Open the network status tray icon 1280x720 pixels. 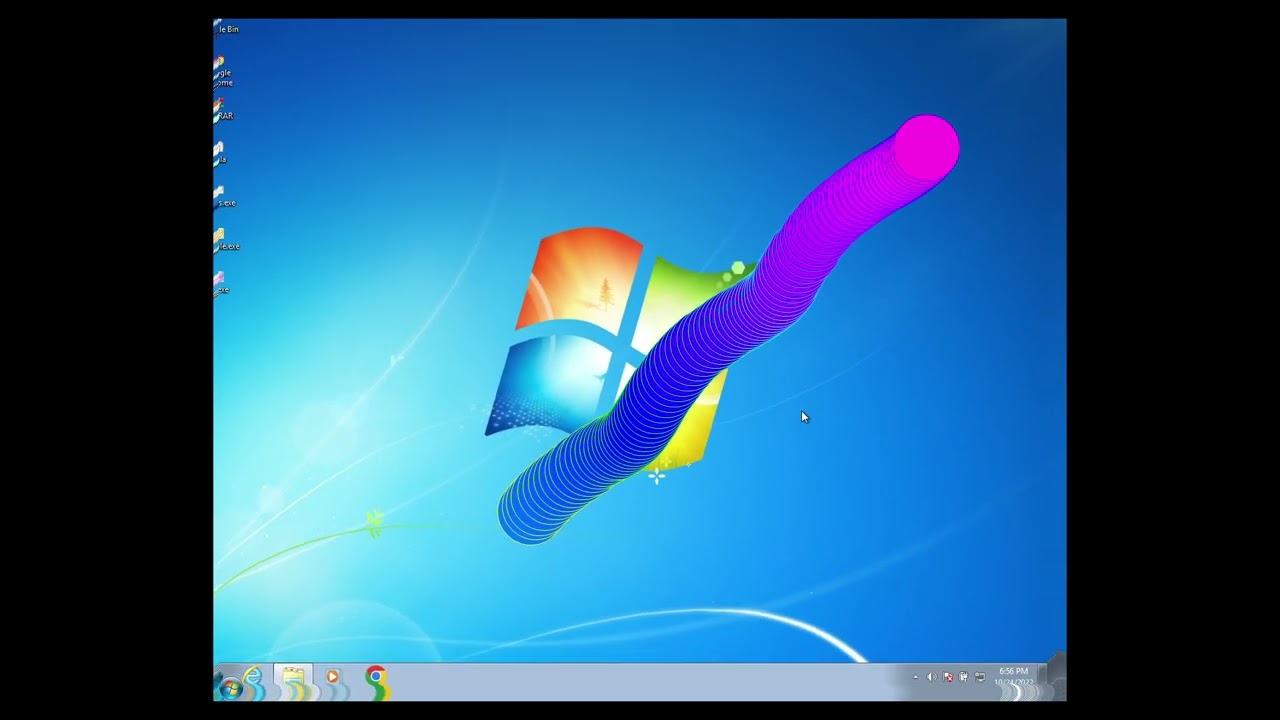tap(980, 677)
